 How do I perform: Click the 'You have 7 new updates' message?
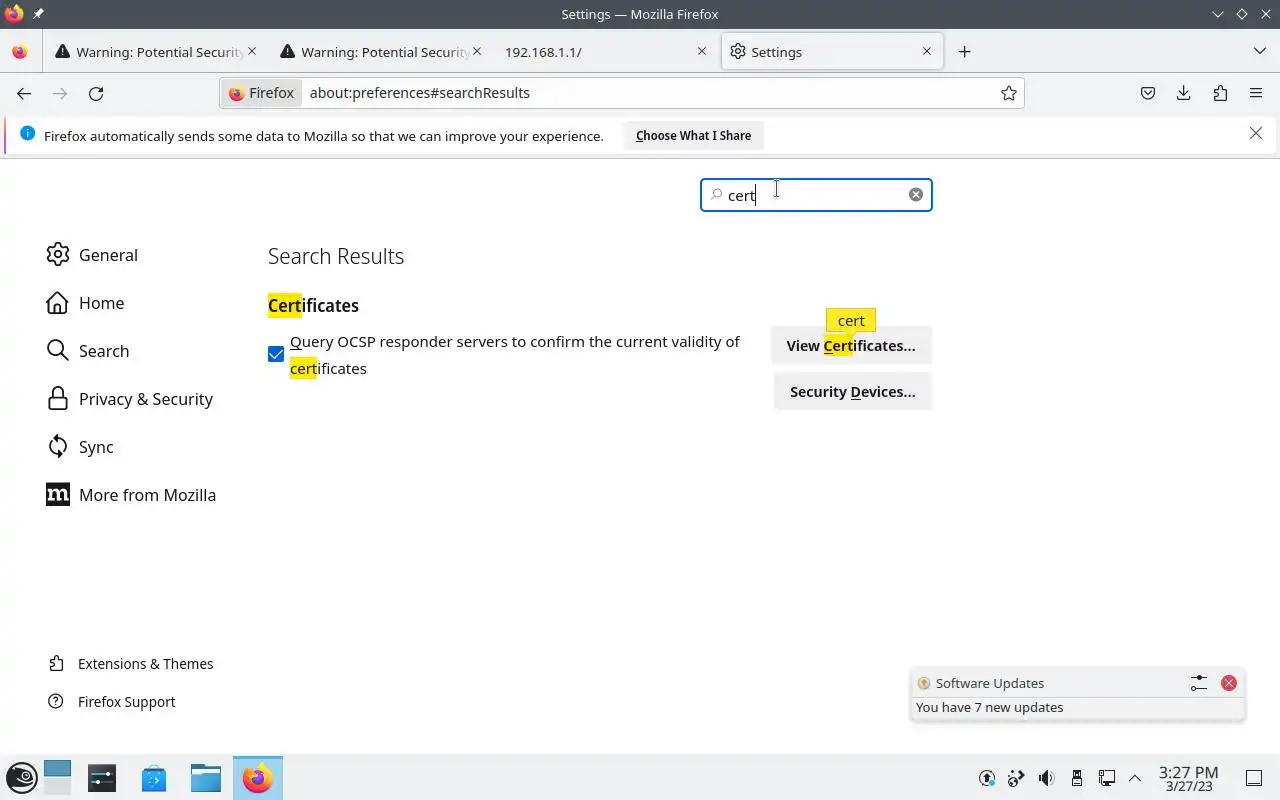(990, 707)
